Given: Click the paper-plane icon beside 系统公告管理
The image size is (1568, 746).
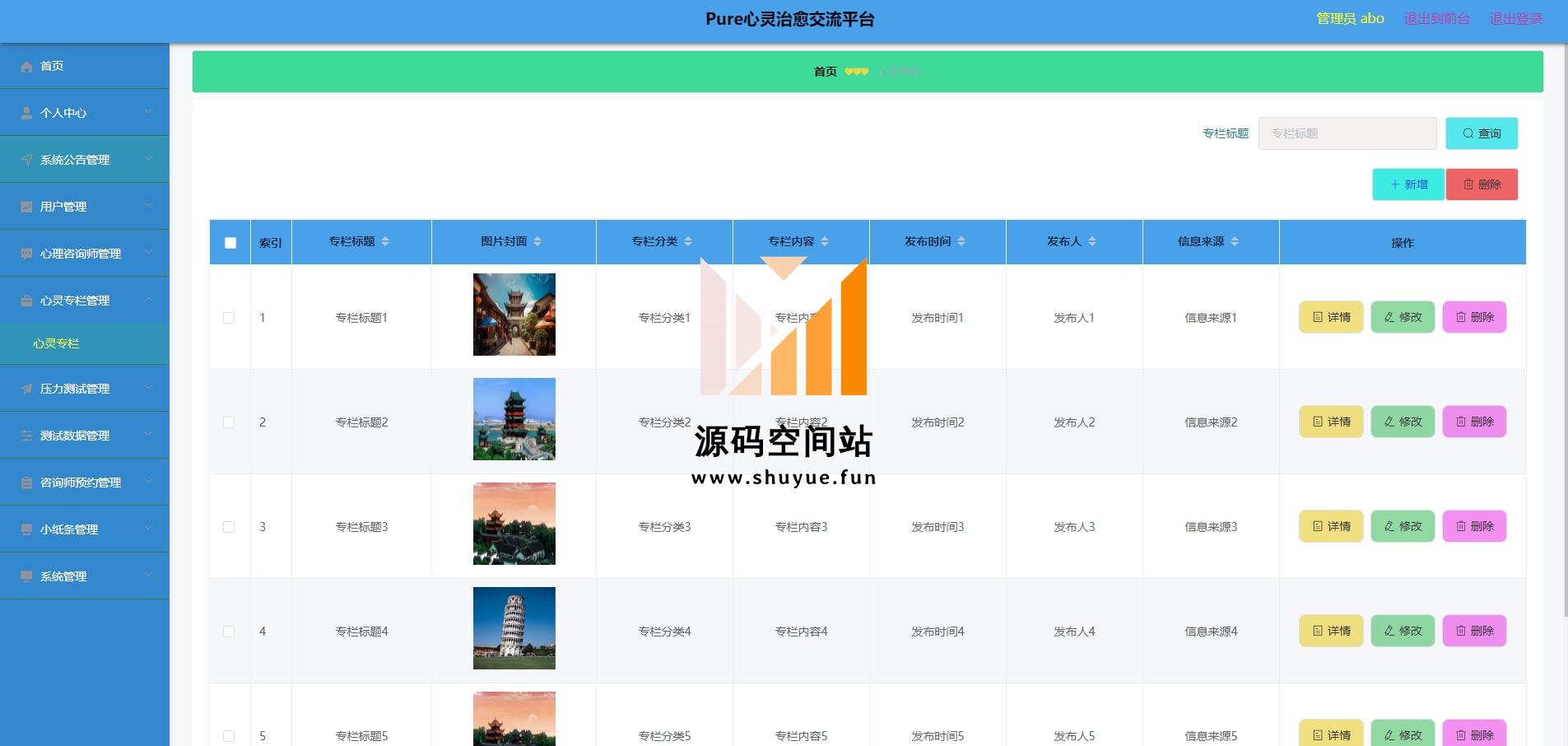Looking at the screenshot, I should pyautogui.click(x=27, y=160).
